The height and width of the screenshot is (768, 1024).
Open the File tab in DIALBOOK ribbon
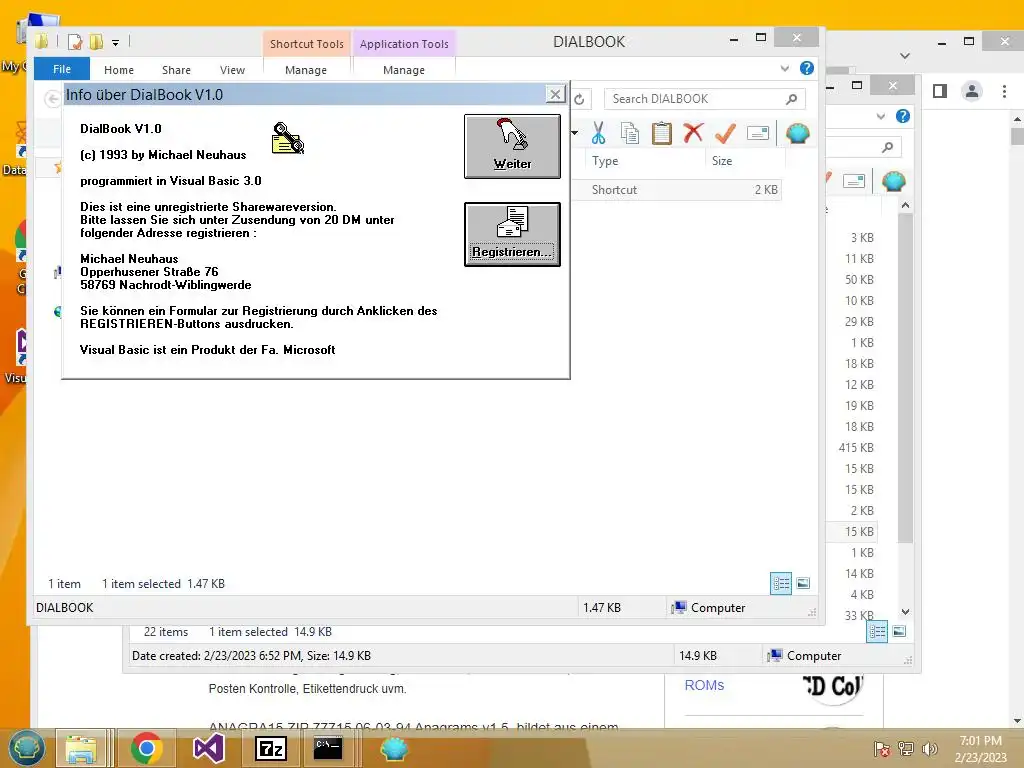click(x=62, y=69)
